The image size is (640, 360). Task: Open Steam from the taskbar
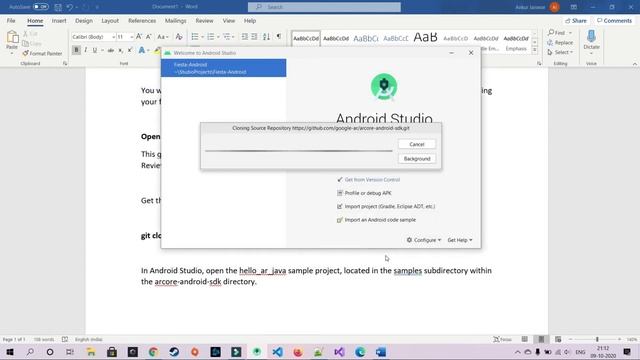(174, 352)
